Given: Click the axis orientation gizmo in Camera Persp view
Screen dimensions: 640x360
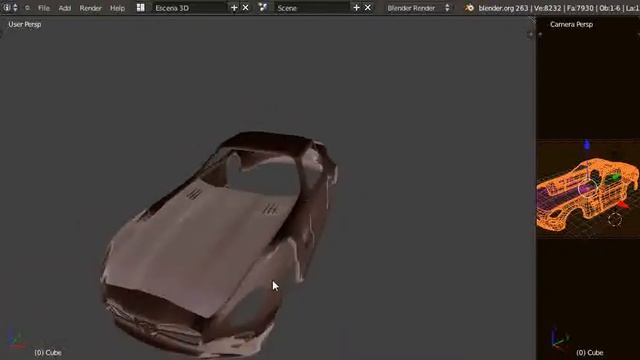Looking at the screenshot, I should tap(559, 338).
